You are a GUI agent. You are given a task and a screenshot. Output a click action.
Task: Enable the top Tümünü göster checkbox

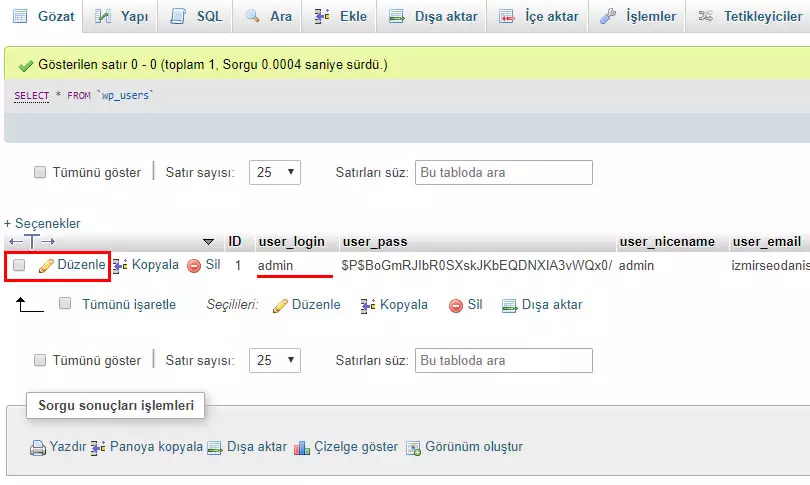pyautogui.click(x=40, y=172)
